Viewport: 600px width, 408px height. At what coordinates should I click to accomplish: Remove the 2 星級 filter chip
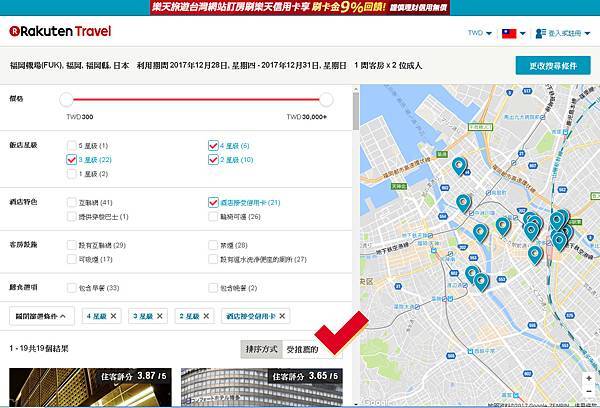[206, 316]
